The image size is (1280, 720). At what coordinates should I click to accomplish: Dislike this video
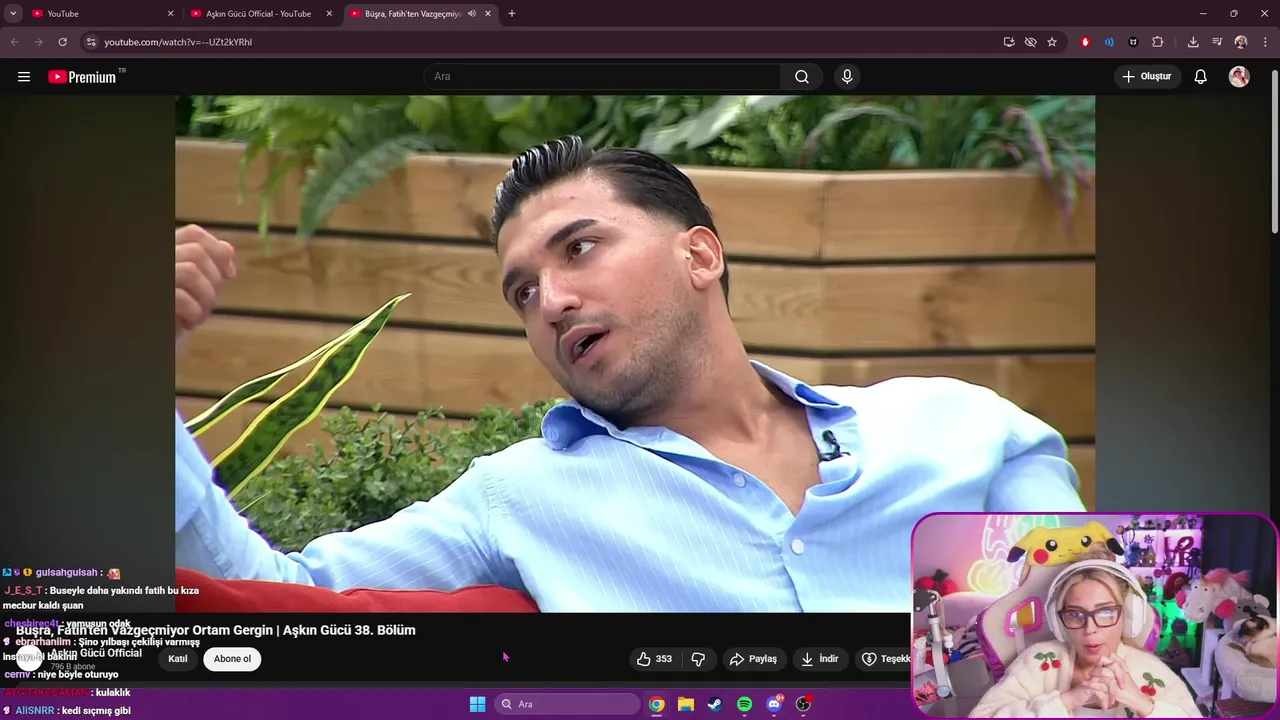[x=698, y=659]
